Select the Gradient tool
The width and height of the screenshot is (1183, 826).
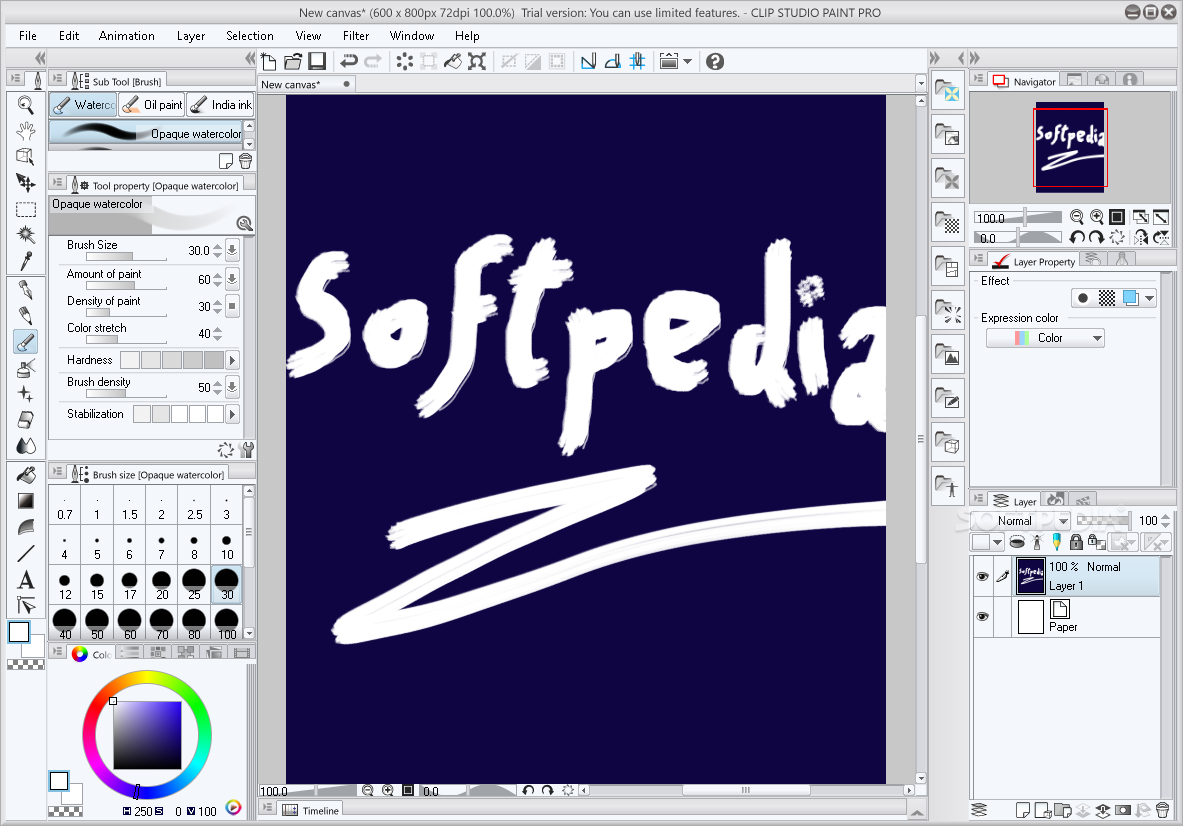tap(26, 501)
